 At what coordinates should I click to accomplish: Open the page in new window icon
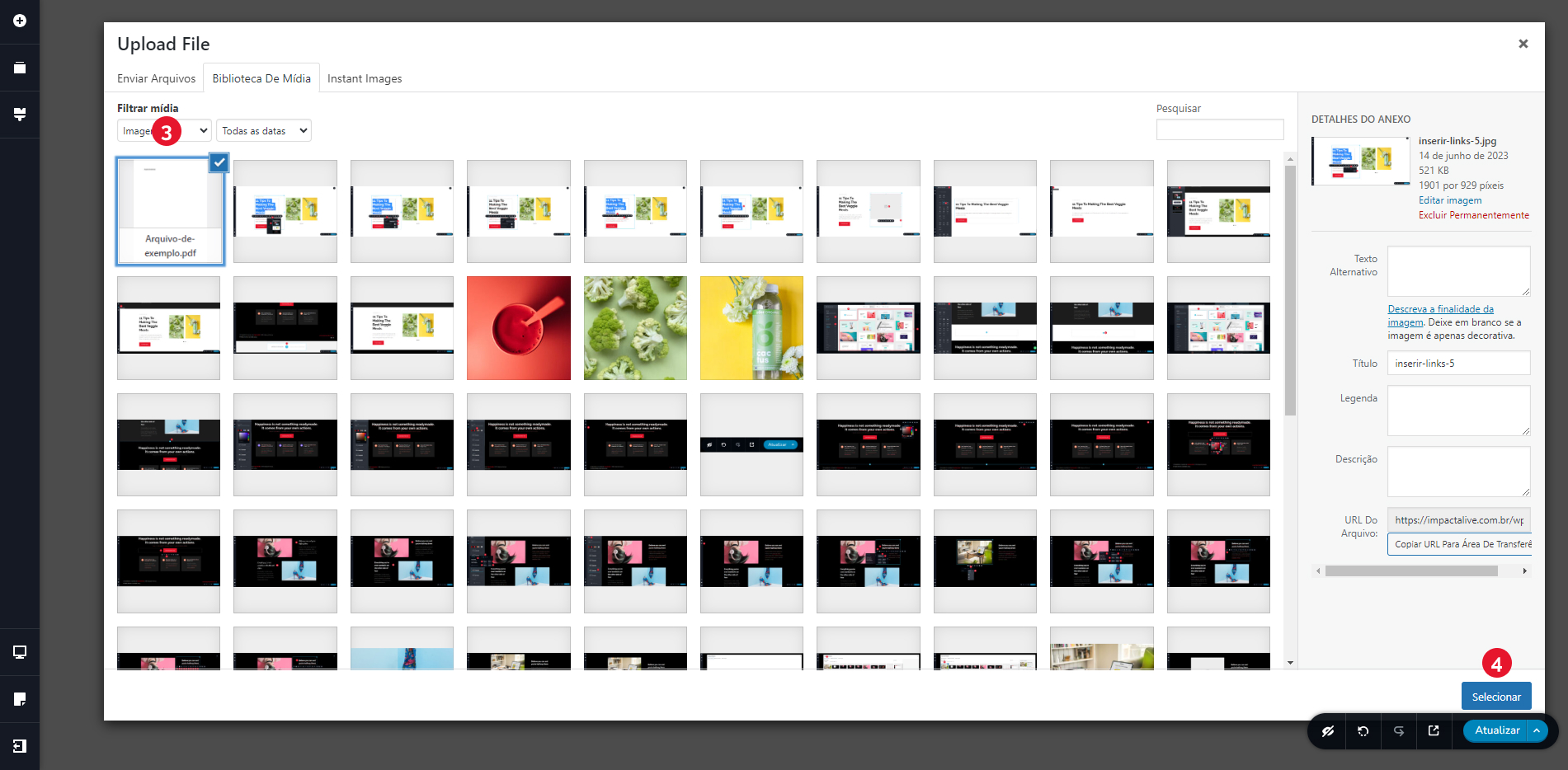point(1434,731)
